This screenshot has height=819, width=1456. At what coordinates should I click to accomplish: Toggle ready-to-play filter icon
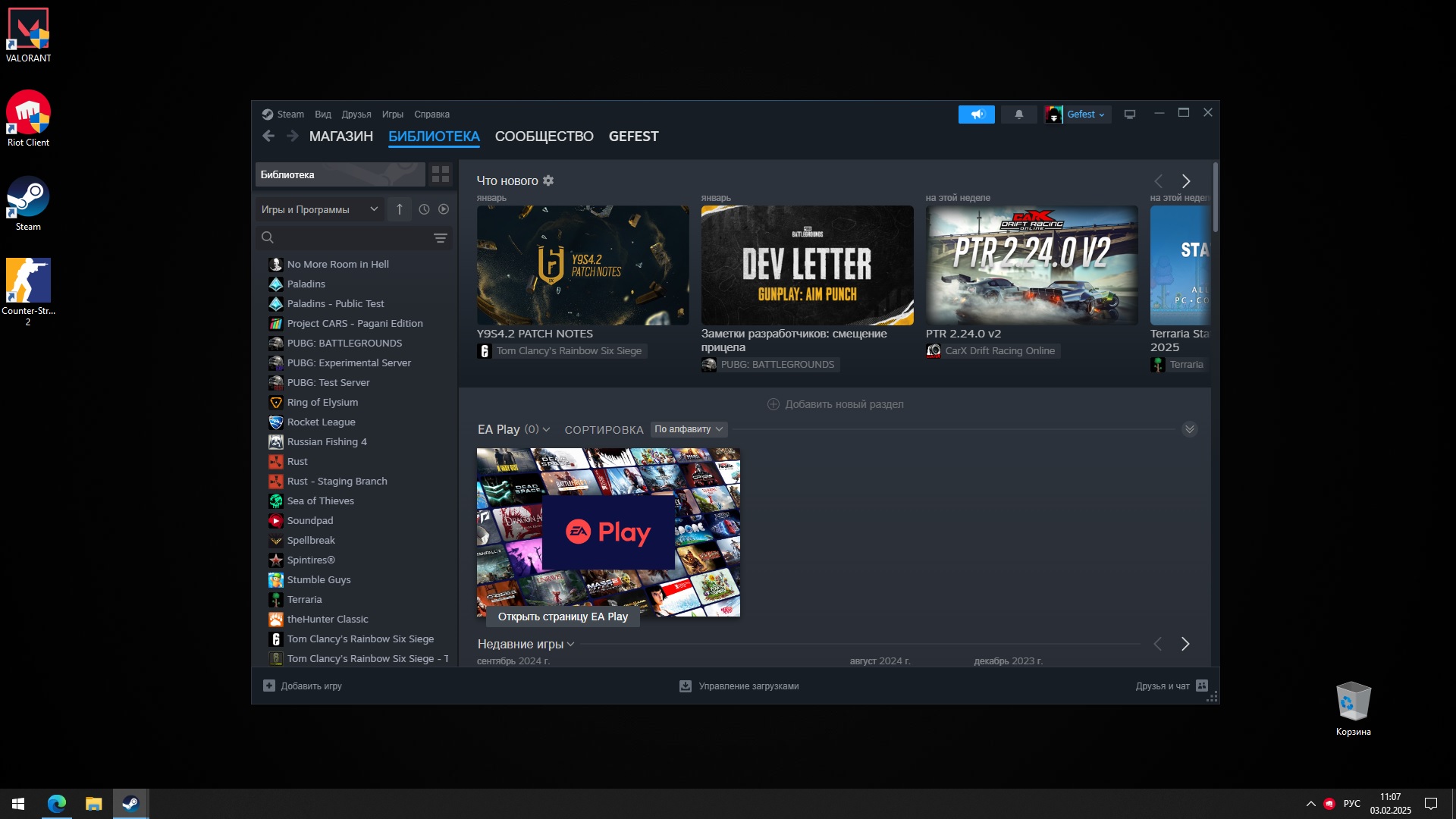(444, 209)
